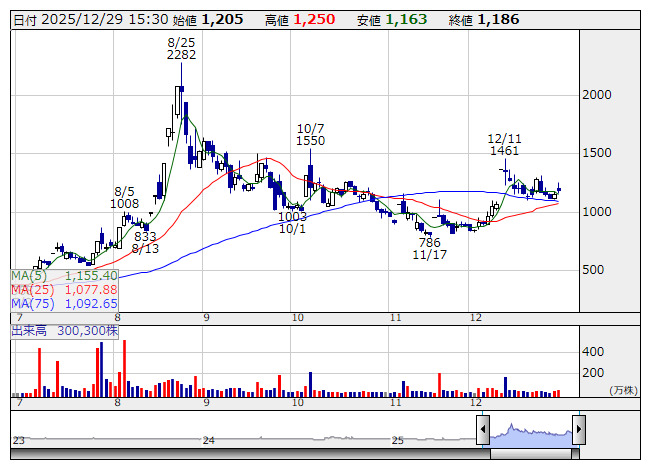Click the 8/13 low label 833
The width and height of the screenshot is (653, 470).
146,236
